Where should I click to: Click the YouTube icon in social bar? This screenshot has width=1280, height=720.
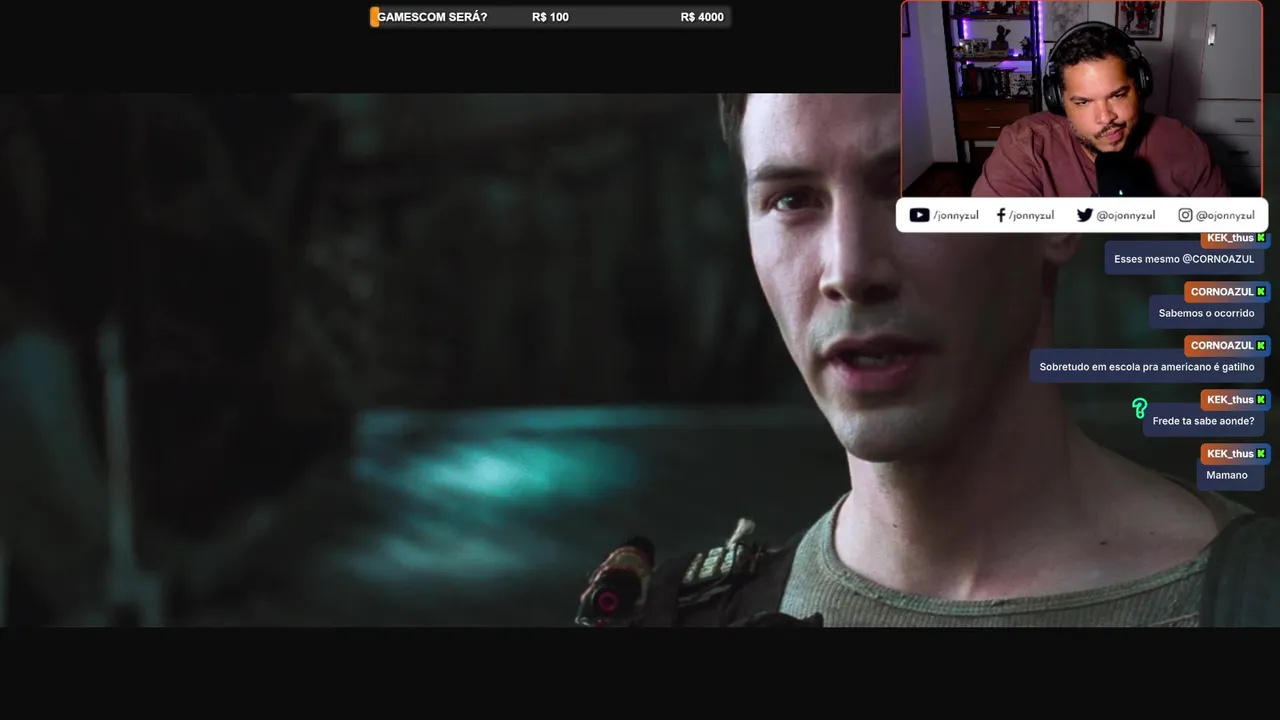919,215
